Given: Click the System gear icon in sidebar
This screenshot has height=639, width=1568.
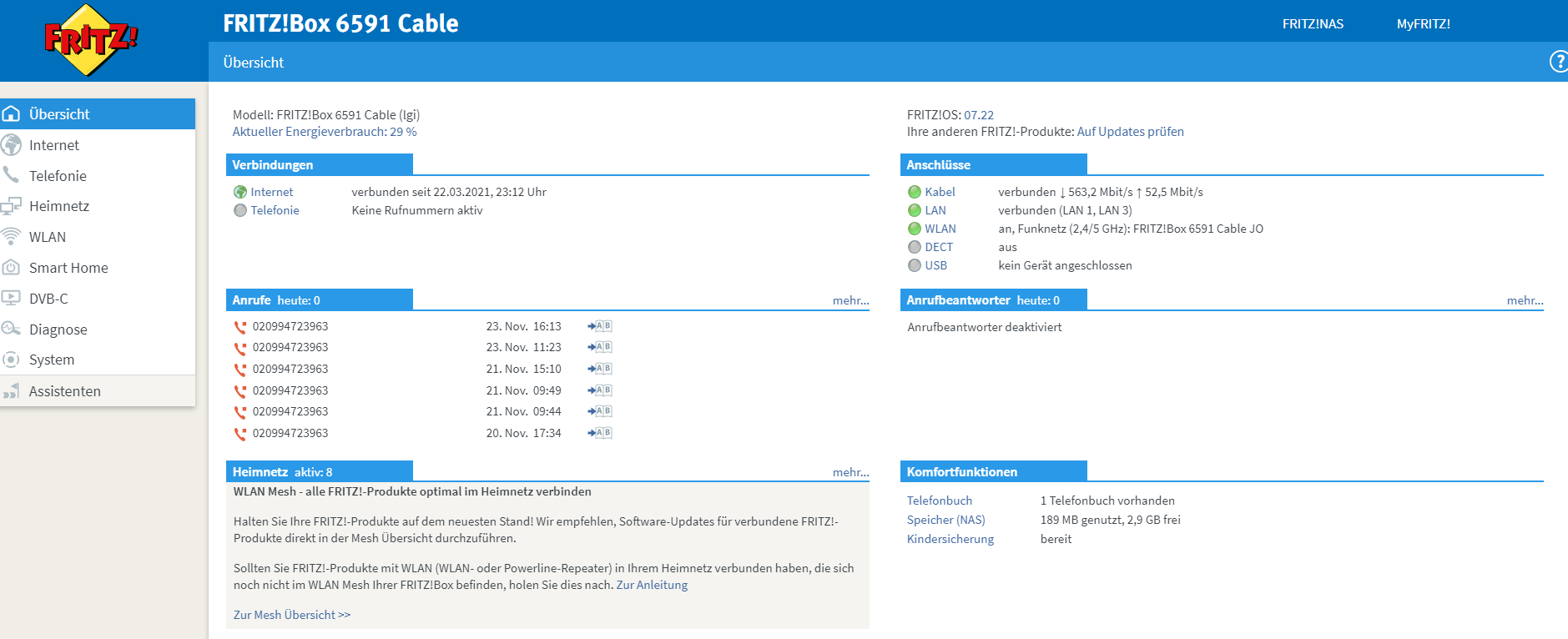Looking at the screenshot, I should (x=11, y=360).
